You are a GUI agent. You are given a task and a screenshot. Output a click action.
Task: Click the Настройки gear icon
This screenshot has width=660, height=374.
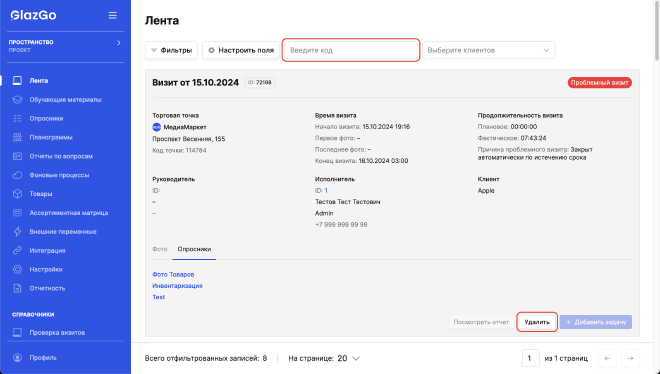coord(17,269)
